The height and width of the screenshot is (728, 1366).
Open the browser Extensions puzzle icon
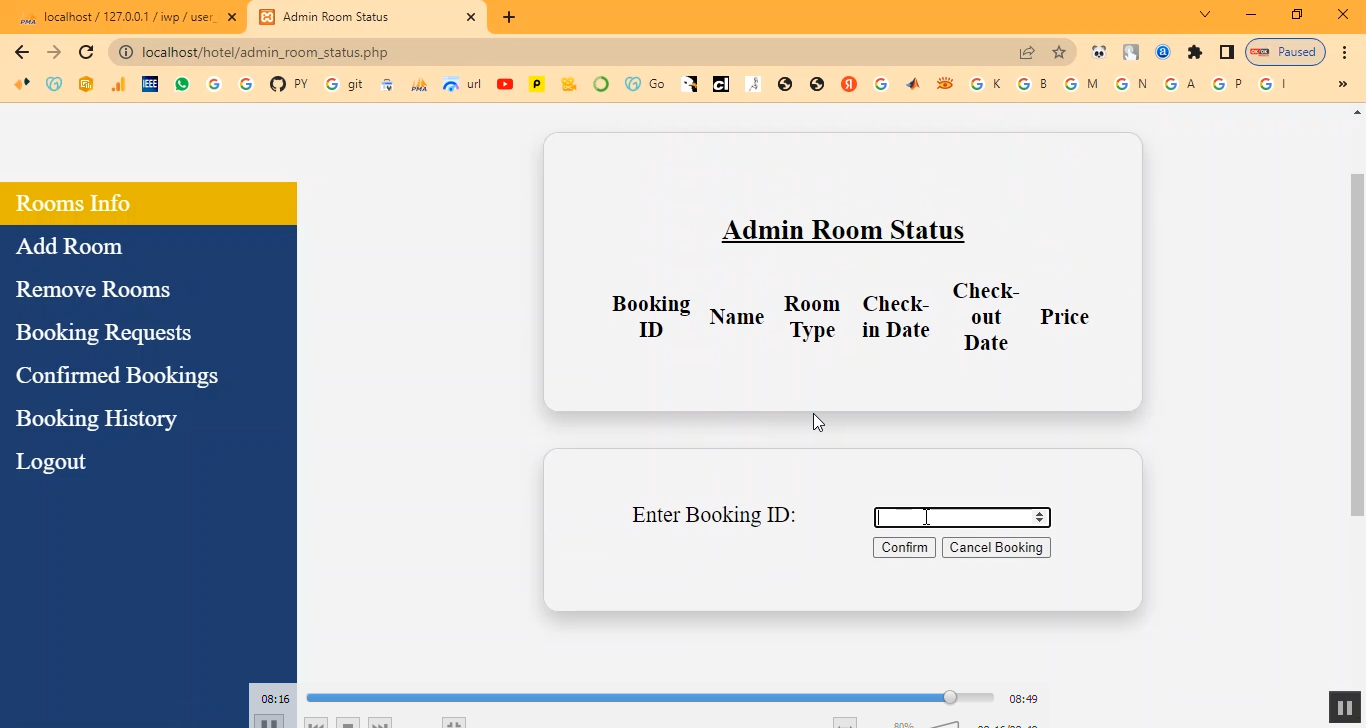click(x=1195, y=53)
